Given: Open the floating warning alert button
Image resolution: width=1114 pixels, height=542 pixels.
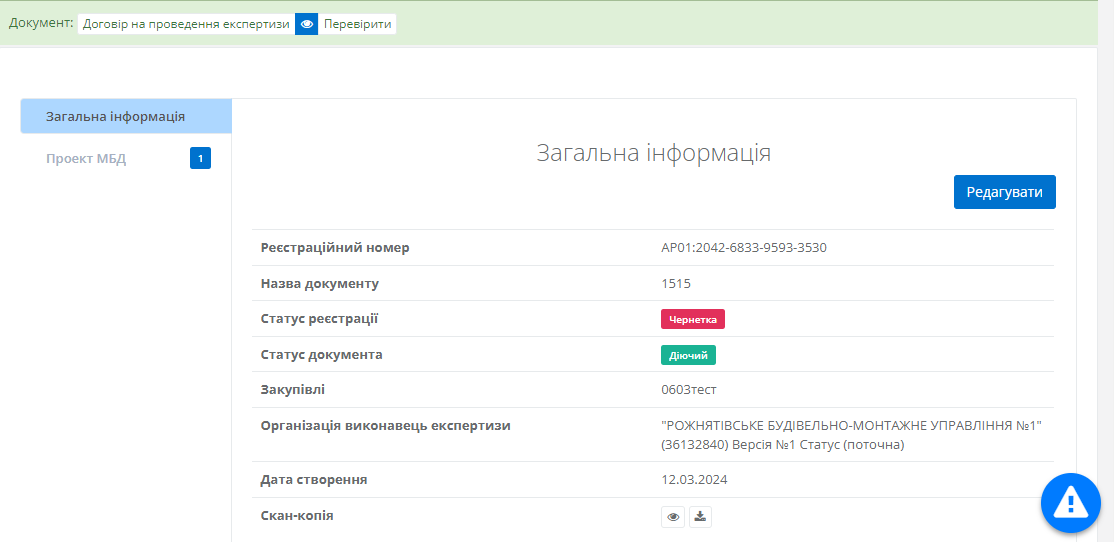Looking at the screenshot, I should 1070,501.
